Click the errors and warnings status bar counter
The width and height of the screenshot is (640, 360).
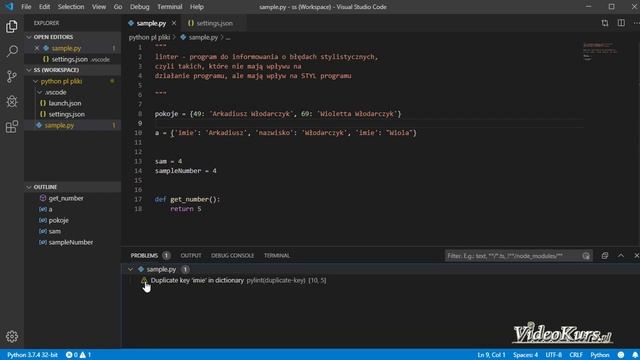78,355
